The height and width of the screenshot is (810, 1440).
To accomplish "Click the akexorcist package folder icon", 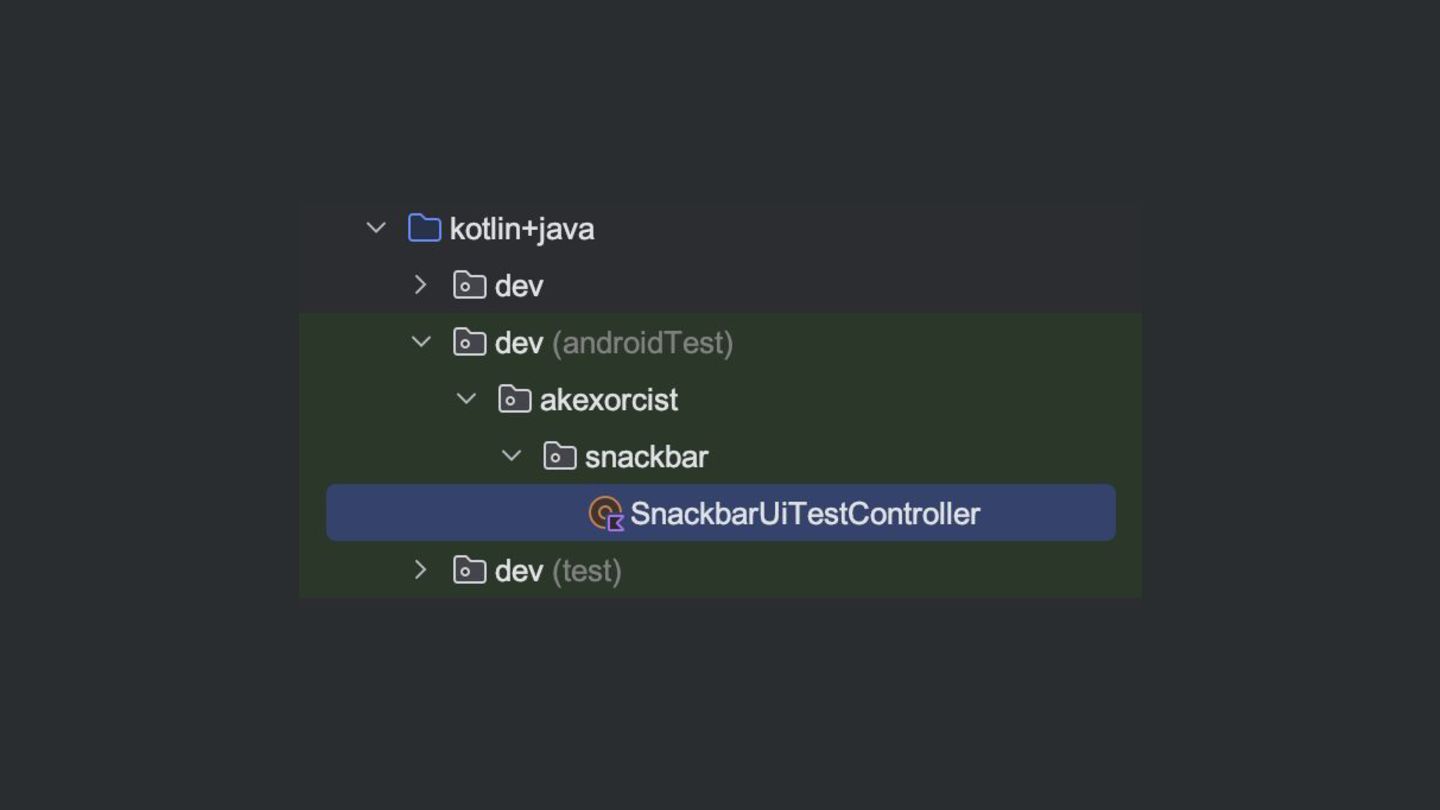I will [x=514, y=399].
